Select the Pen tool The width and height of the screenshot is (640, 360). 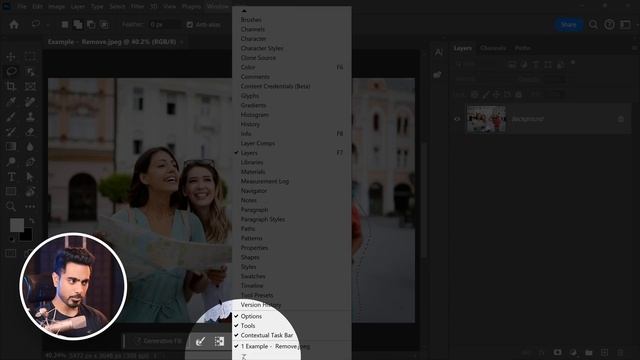pos(30,162)
